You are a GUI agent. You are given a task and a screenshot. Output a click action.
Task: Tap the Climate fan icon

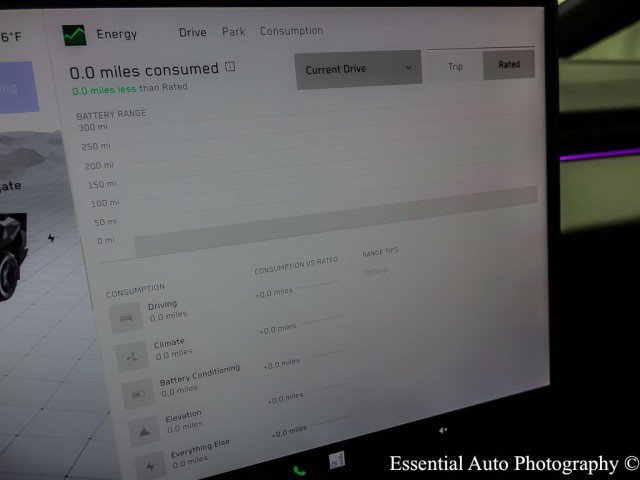[132, 356]
